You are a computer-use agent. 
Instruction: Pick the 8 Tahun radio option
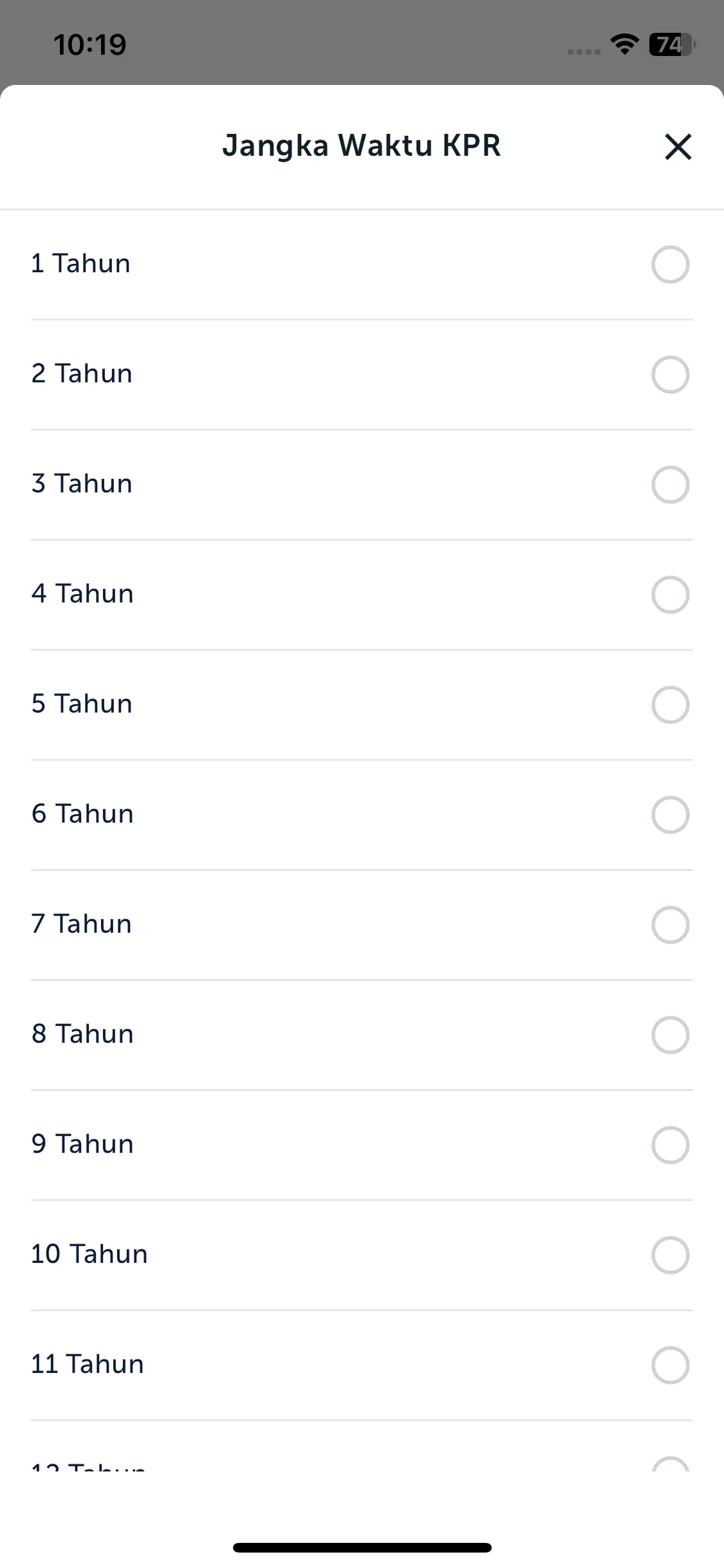[670, 1035]
